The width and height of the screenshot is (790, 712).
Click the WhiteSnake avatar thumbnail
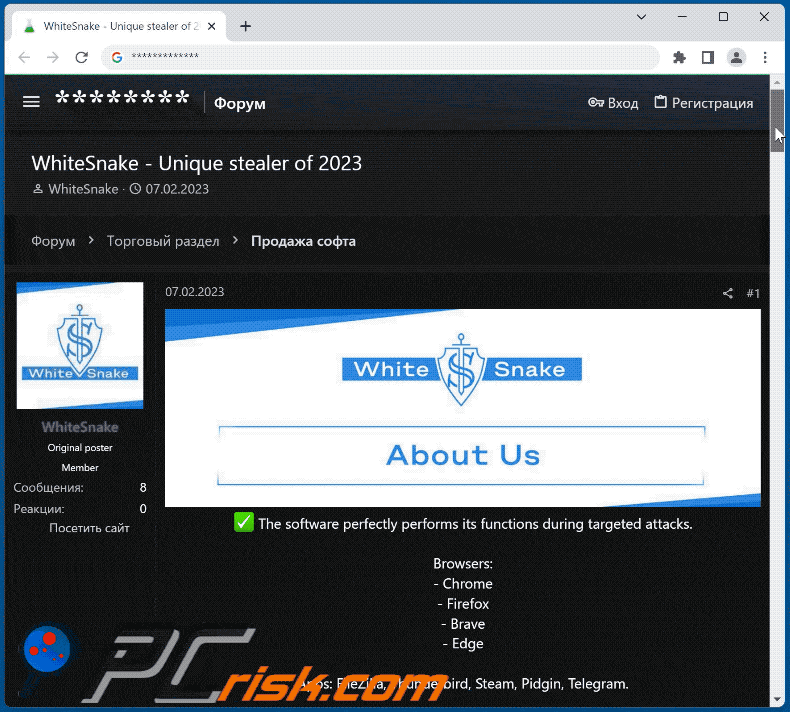[x=80, y=345]
